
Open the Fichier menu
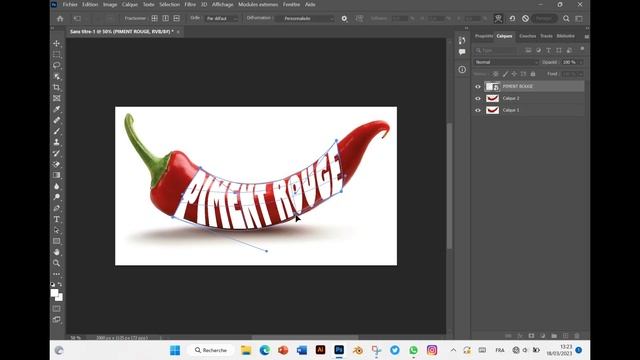70,4
